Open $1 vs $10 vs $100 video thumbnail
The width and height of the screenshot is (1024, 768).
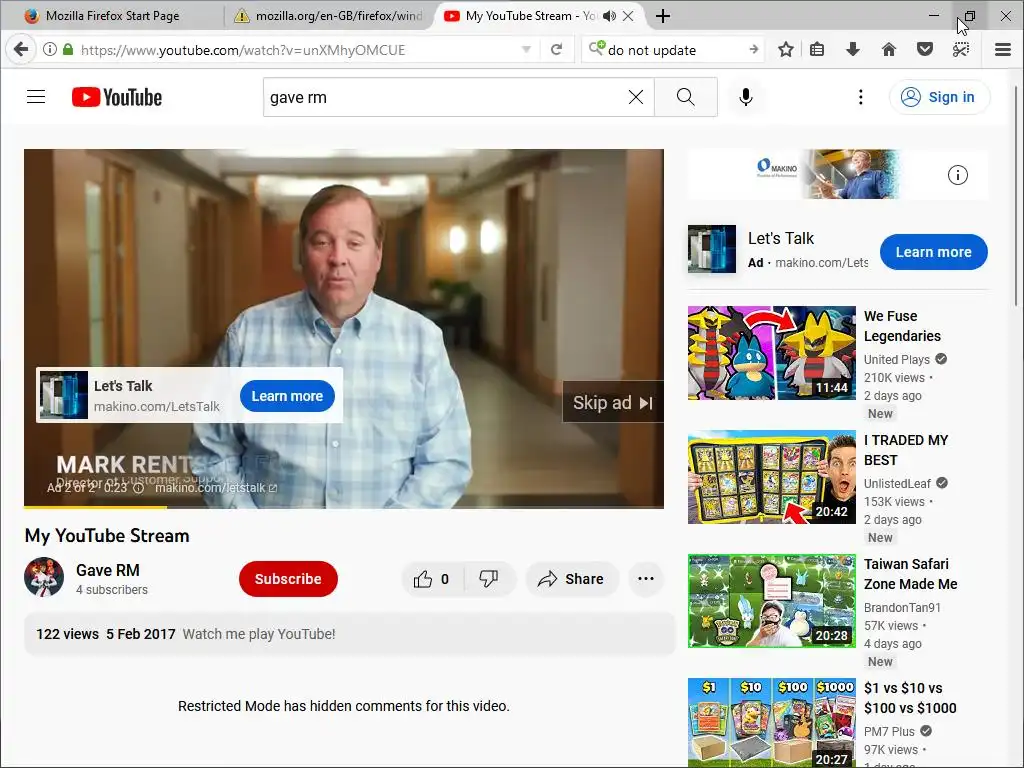pos(771,723)
